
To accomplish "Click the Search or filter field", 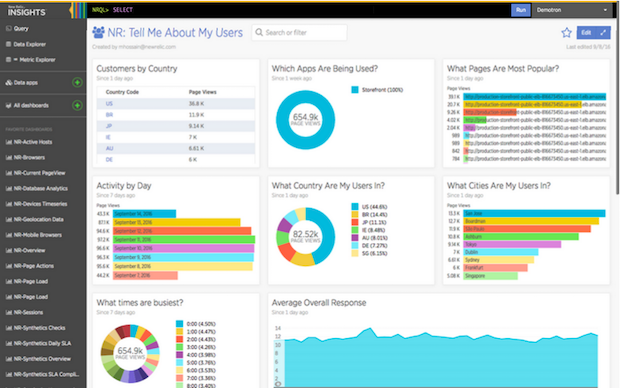I will coord(299,32).
